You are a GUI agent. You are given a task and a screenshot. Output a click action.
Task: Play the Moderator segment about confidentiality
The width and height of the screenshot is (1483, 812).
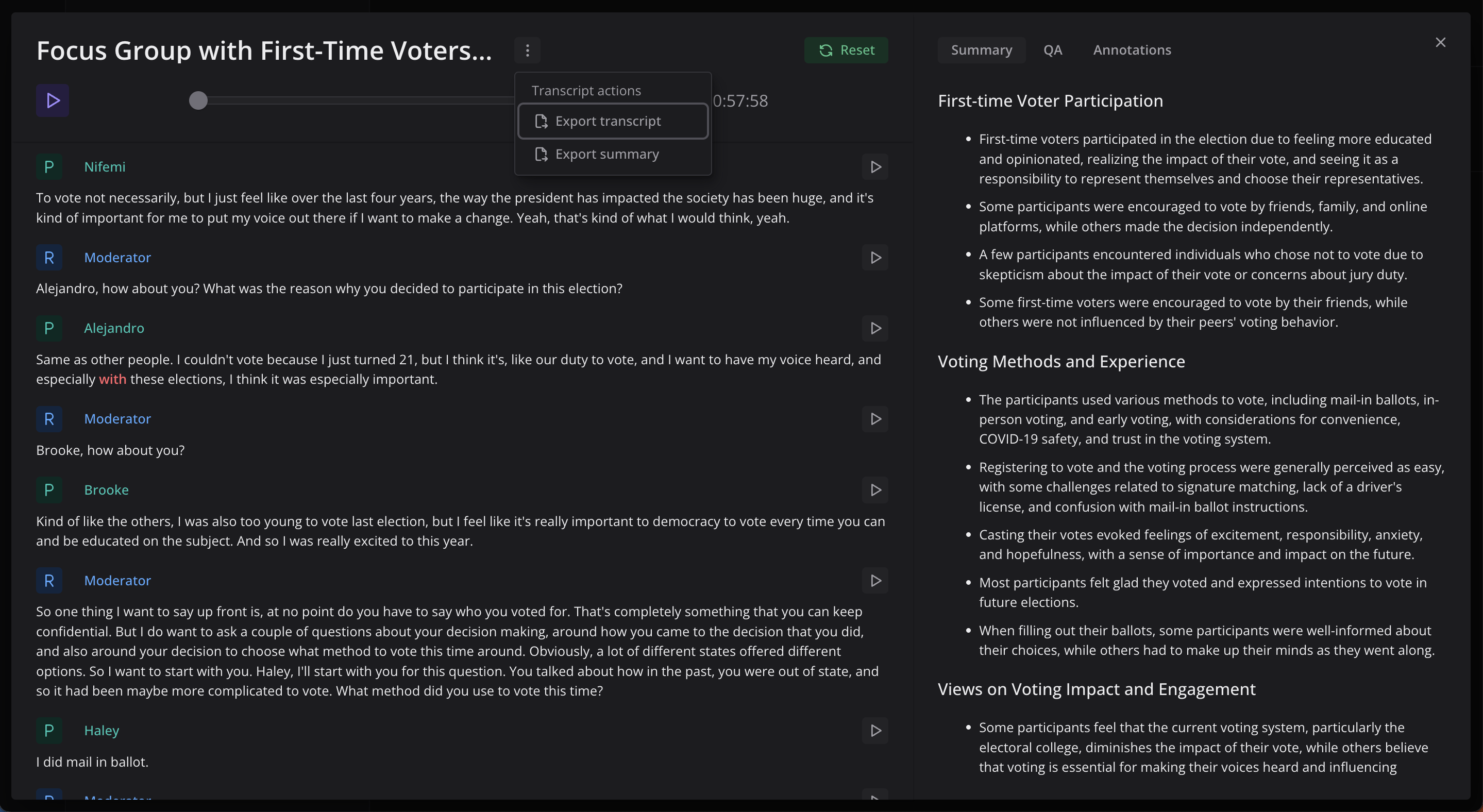(875, 581)
